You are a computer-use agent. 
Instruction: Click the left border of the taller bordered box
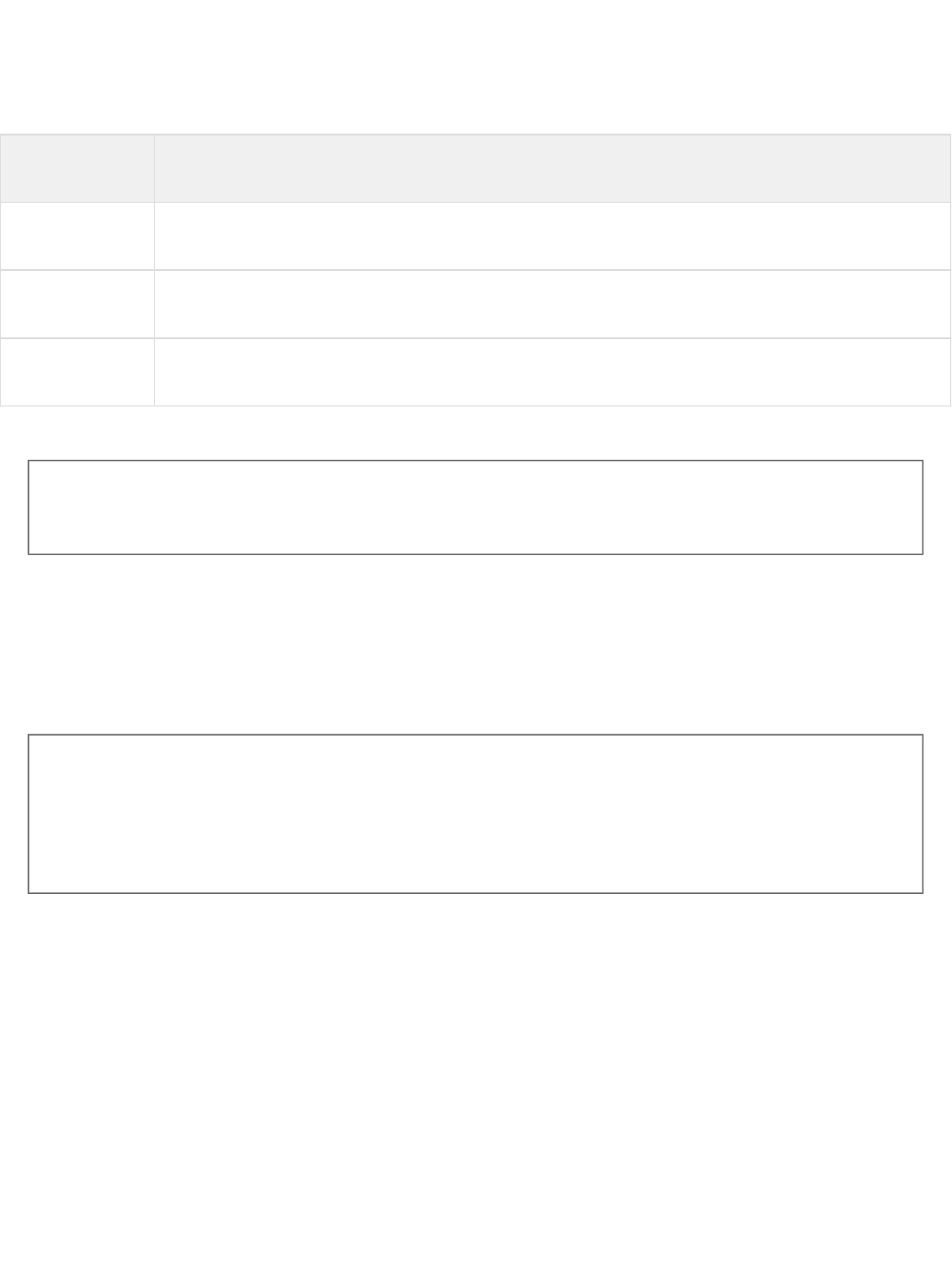29,814
